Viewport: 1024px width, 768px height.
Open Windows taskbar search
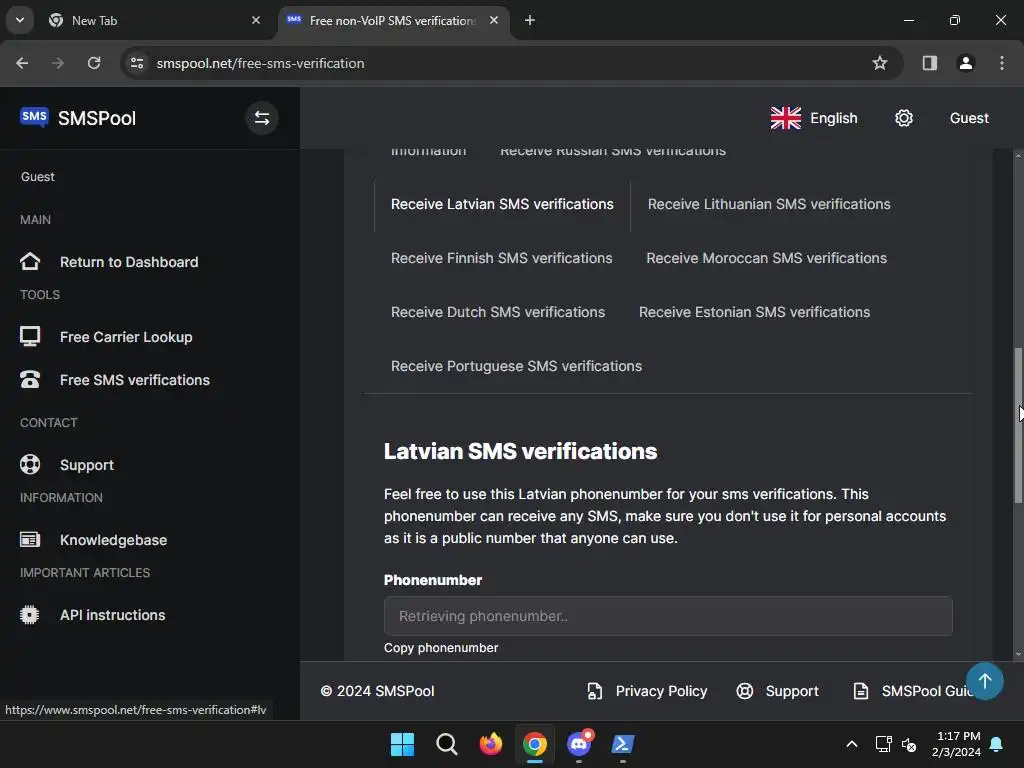click(x=447, y=744)
